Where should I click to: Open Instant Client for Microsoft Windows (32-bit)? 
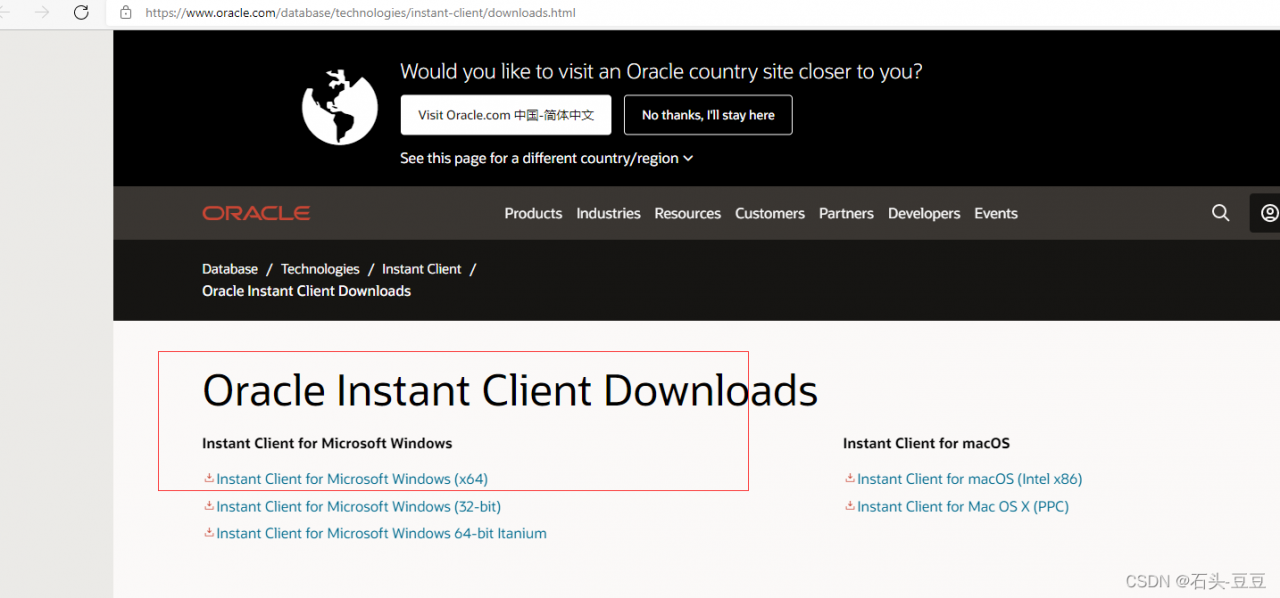358,506
